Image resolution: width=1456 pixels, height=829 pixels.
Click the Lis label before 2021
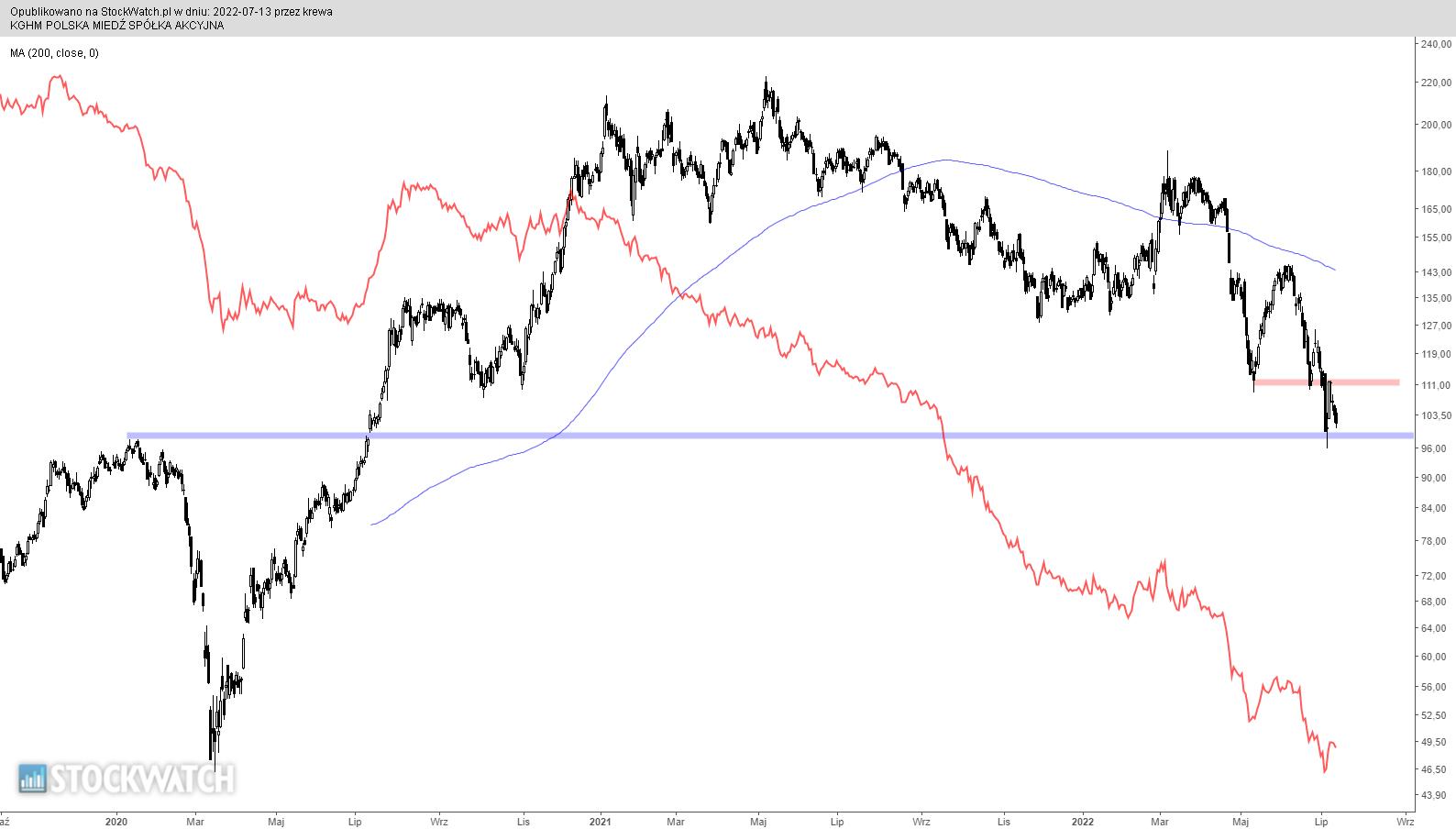523,822
